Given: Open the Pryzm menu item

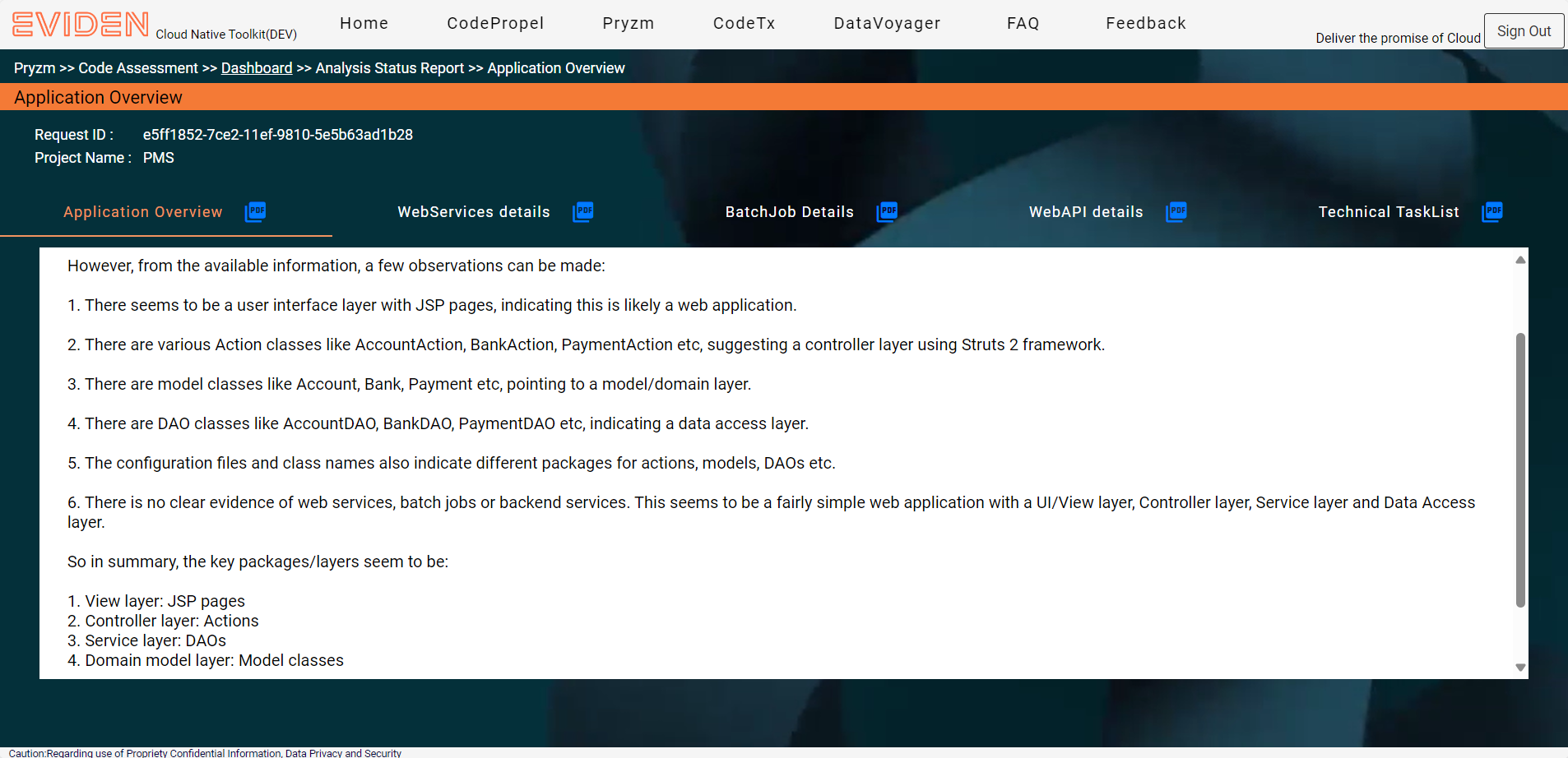Looking at the screenshot, I should click(629, 23).
